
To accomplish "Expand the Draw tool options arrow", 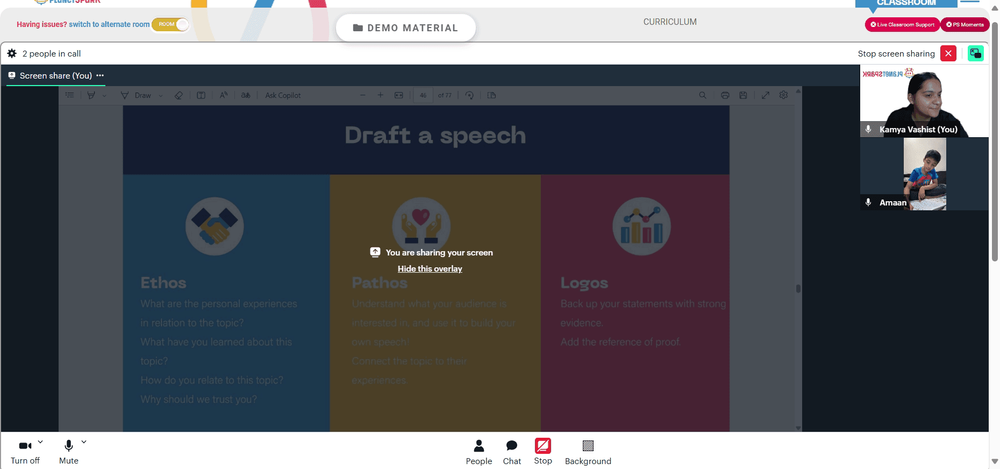I will pos(161,96).
